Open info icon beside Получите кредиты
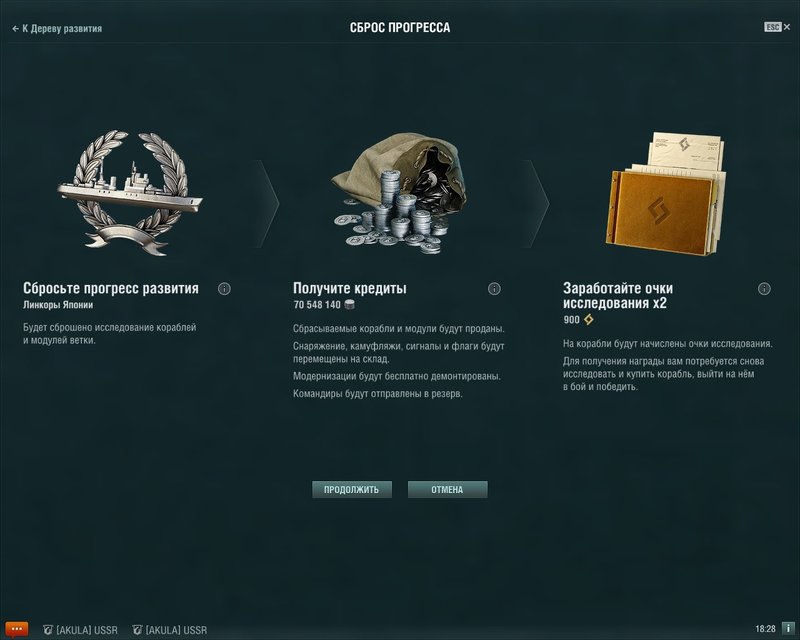 494,289
